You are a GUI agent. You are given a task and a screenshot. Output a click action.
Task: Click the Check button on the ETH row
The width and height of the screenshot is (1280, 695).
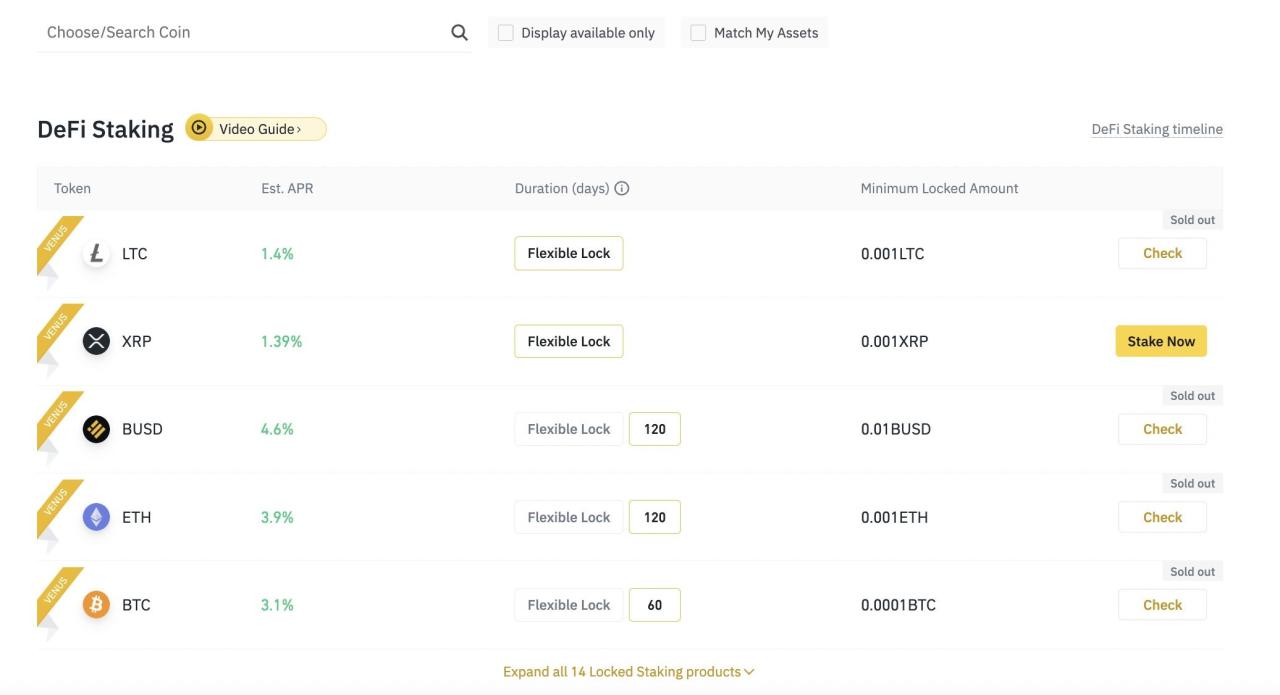click(1161, 516)
